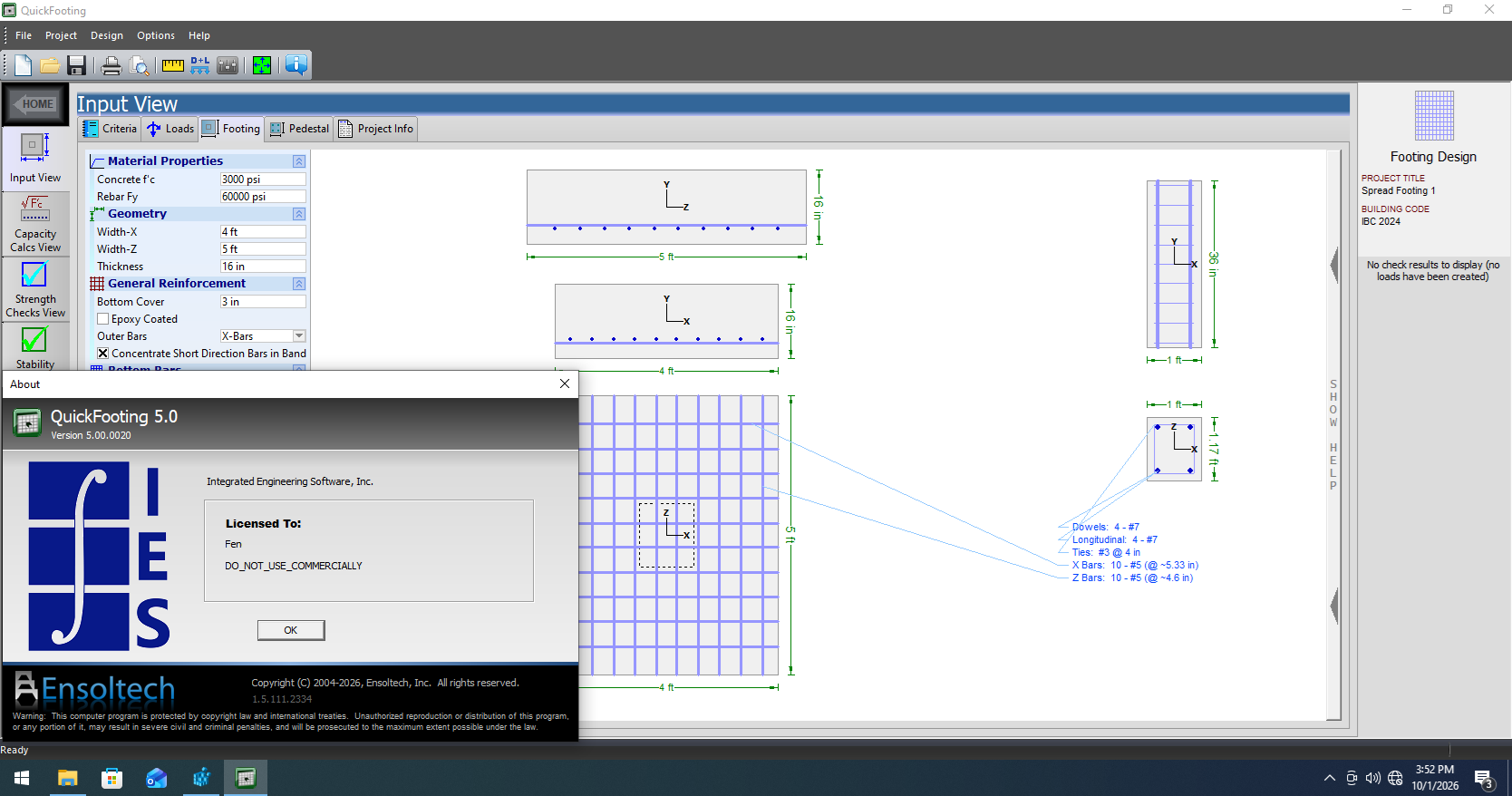Print using the printer toolbar icon
This screenshot has height=796, width=1512.
pyautogui.click(x=111, y=65)
